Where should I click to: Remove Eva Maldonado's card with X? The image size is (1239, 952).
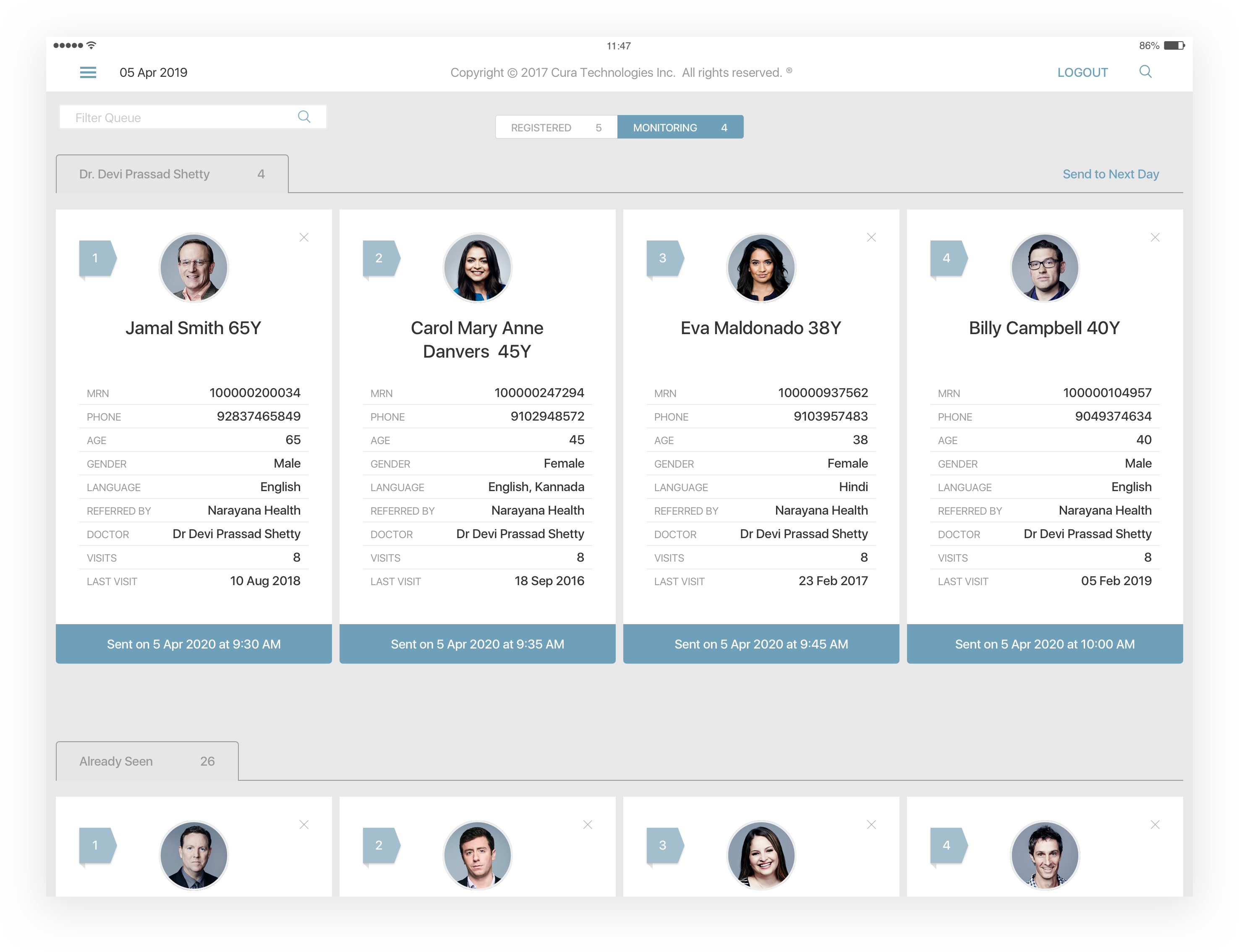[x=871, y=238]
